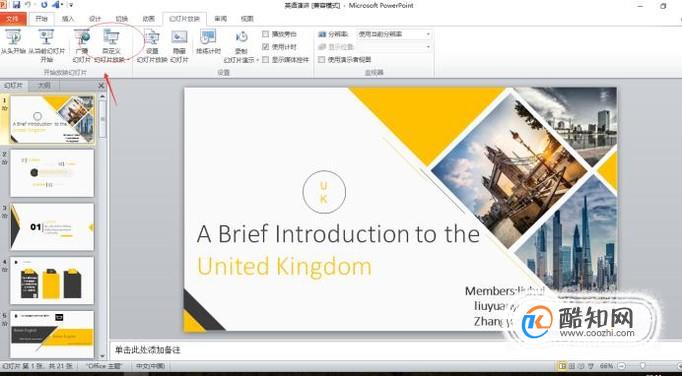Enable Use Presenter View (使用演示者视图) checkbox
The width and height of the screenshot is (682, 376).
pos(321,60)
